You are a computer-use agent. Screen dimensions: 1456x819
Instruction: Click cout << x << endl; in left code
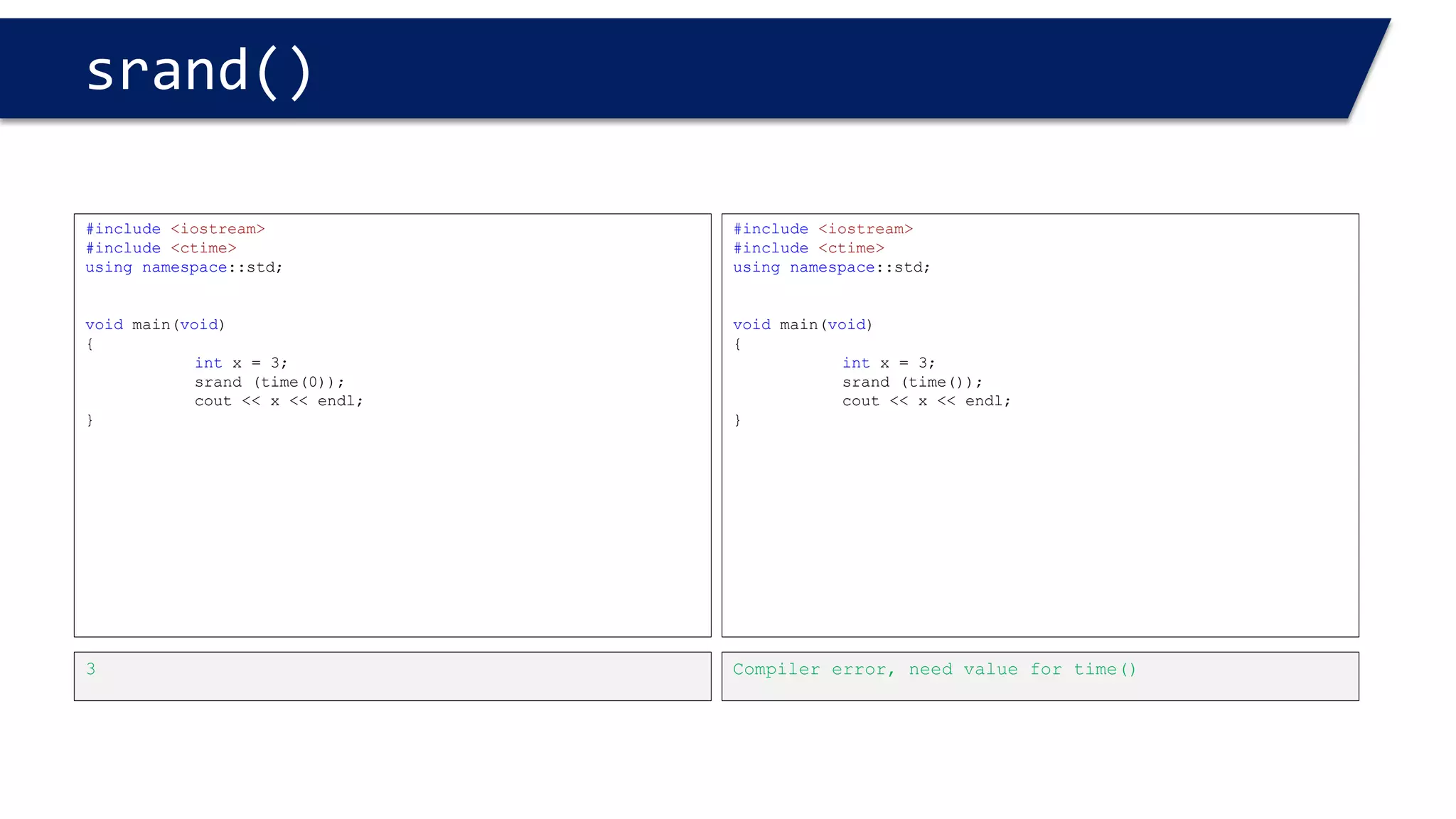click(279, 401)
